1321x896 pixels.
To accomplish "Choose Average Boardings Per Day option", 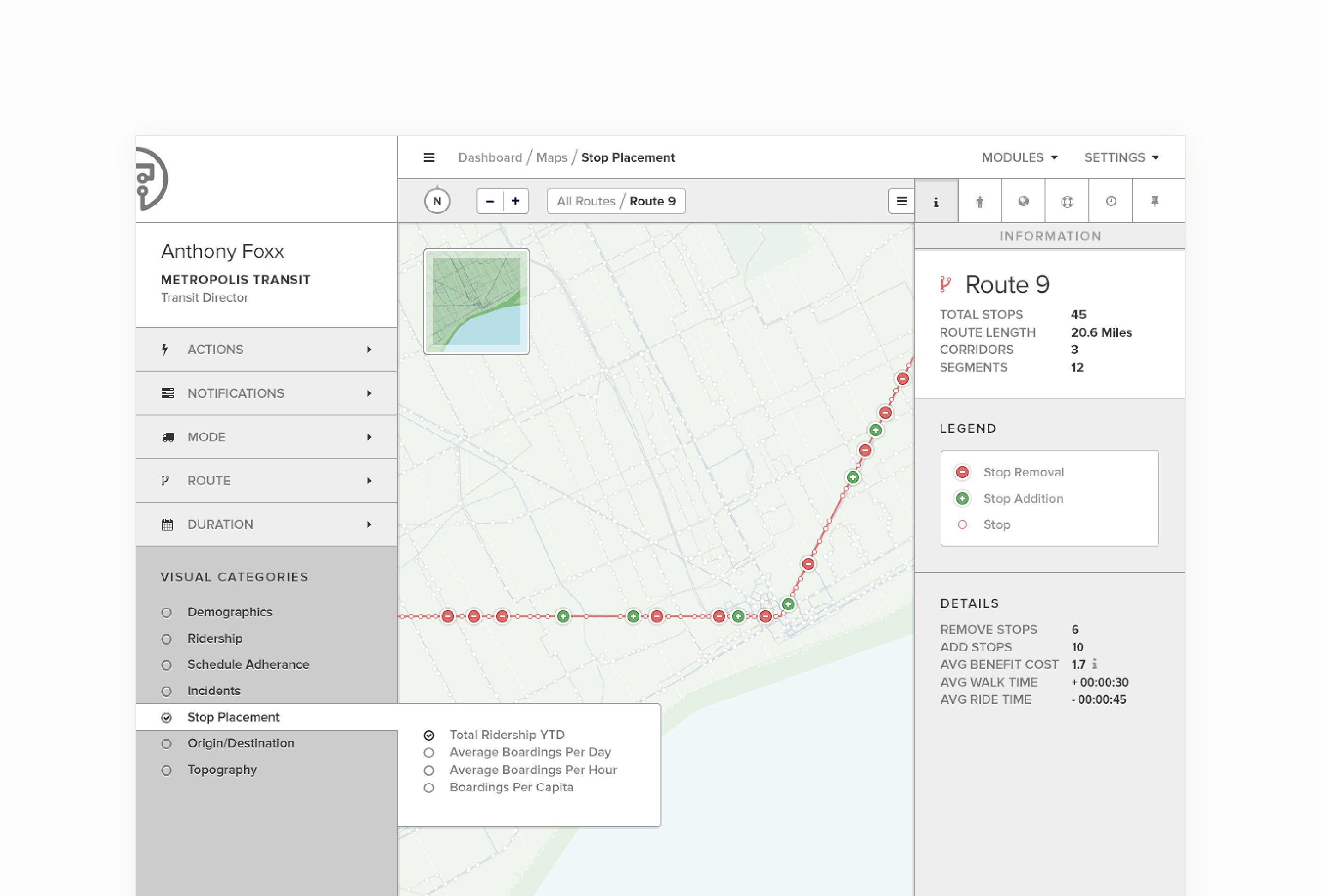I will pos(517,752).
